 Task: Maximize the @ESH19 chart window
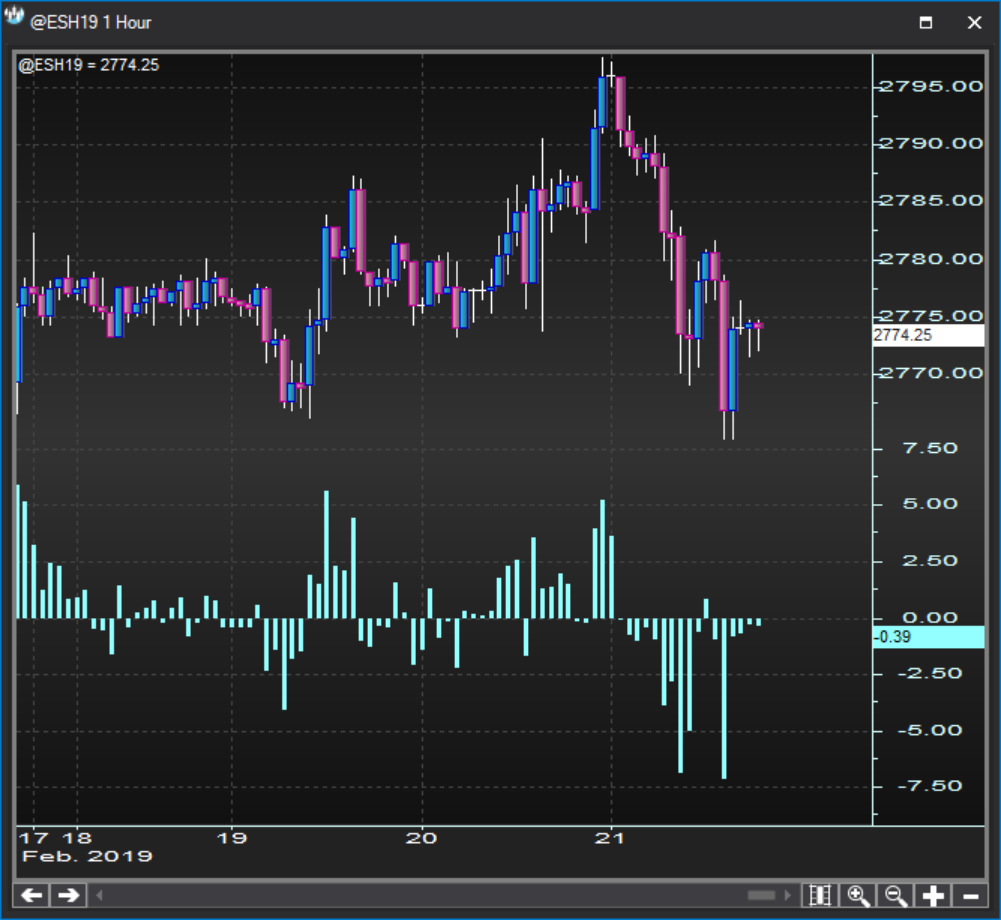click(926, 23)
